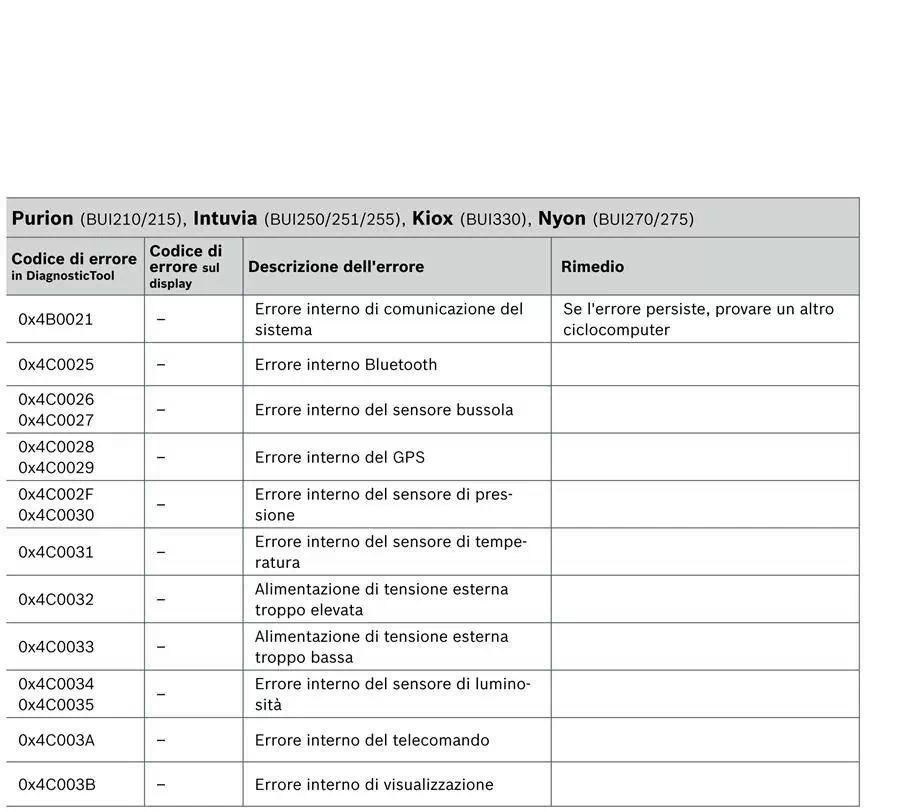Select the table title starting with Purion
Viewport: 900px width, 812px height.
pyautogui.click(x=352, y=219)
